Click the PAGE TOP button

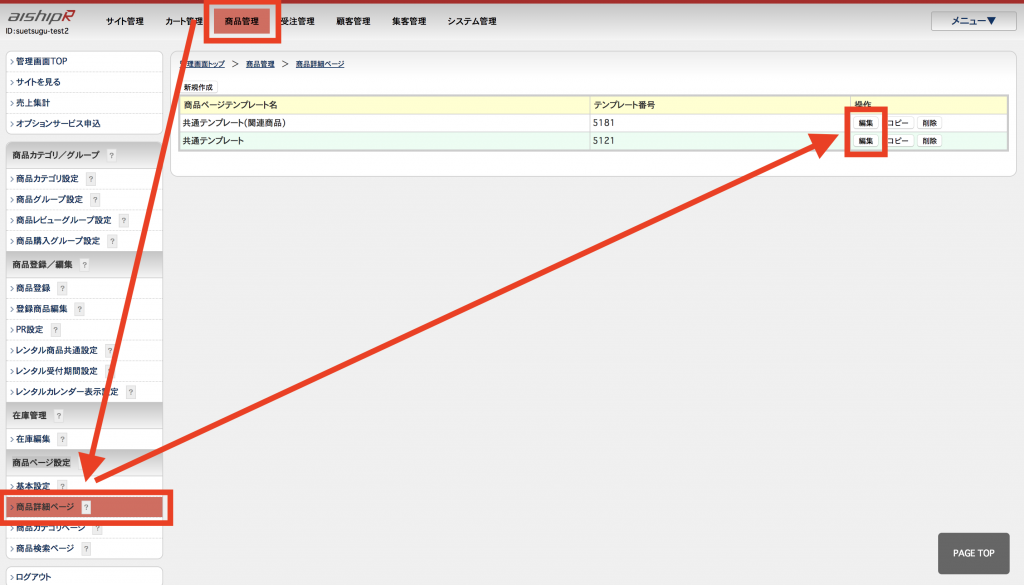[973, 553]
